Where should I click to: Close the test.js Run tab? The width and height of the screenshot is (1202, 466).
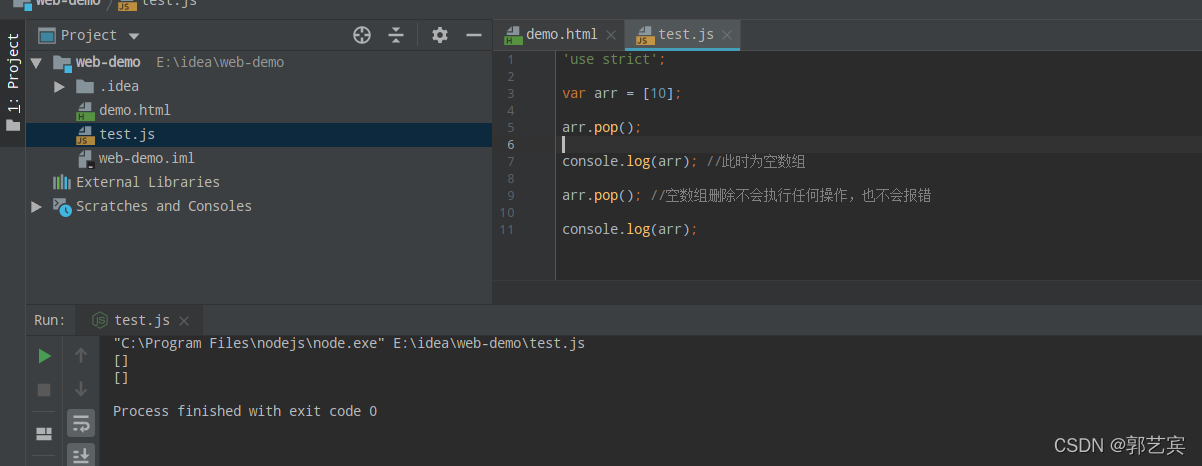[x=183, y=321]
